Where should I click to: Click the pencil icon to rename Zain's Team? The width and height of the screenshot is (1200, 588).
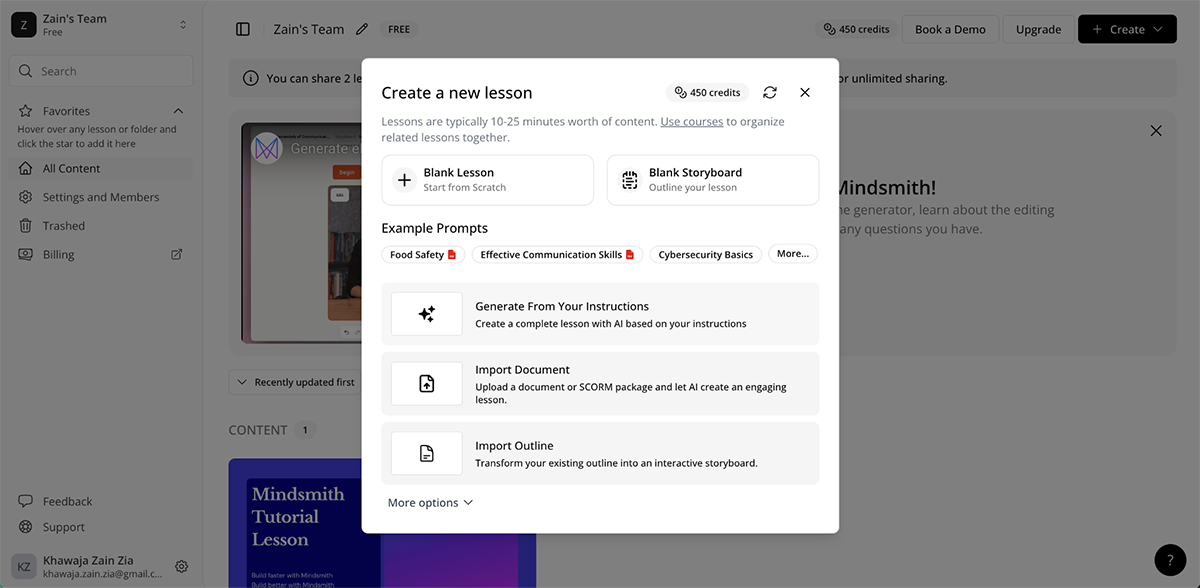(x=362, y=29)
